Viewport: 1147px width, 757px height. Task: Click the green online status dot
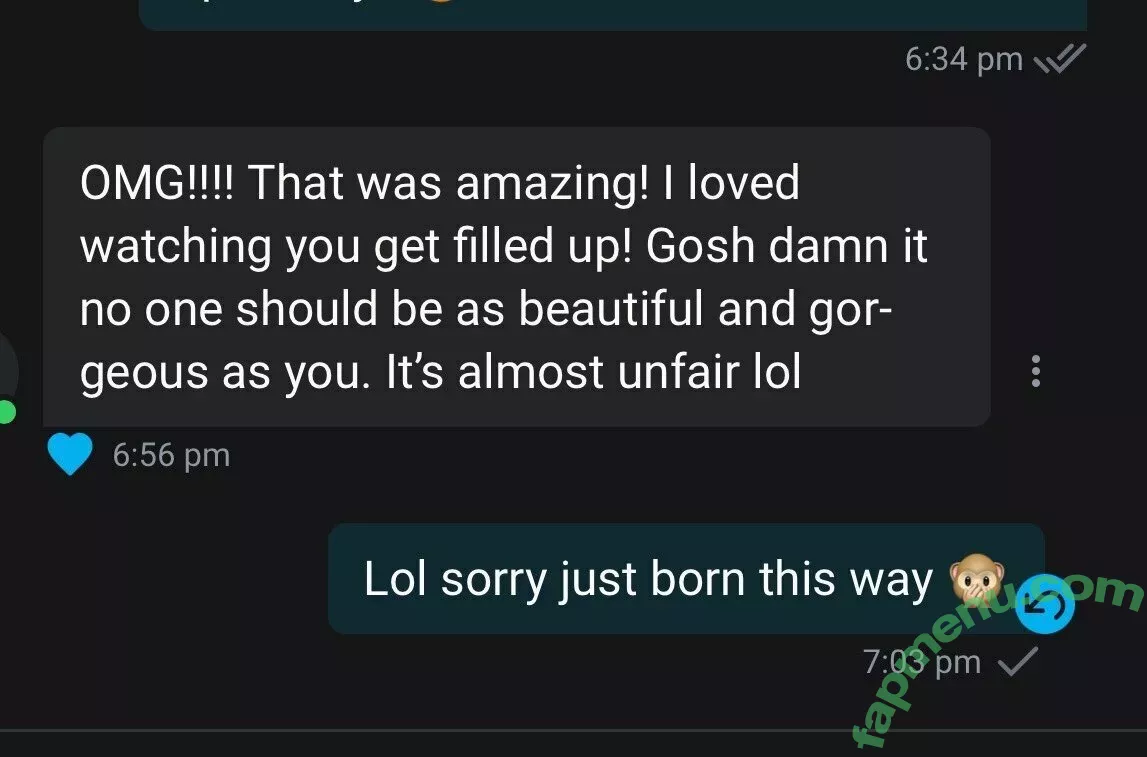[x=6, y=412]
